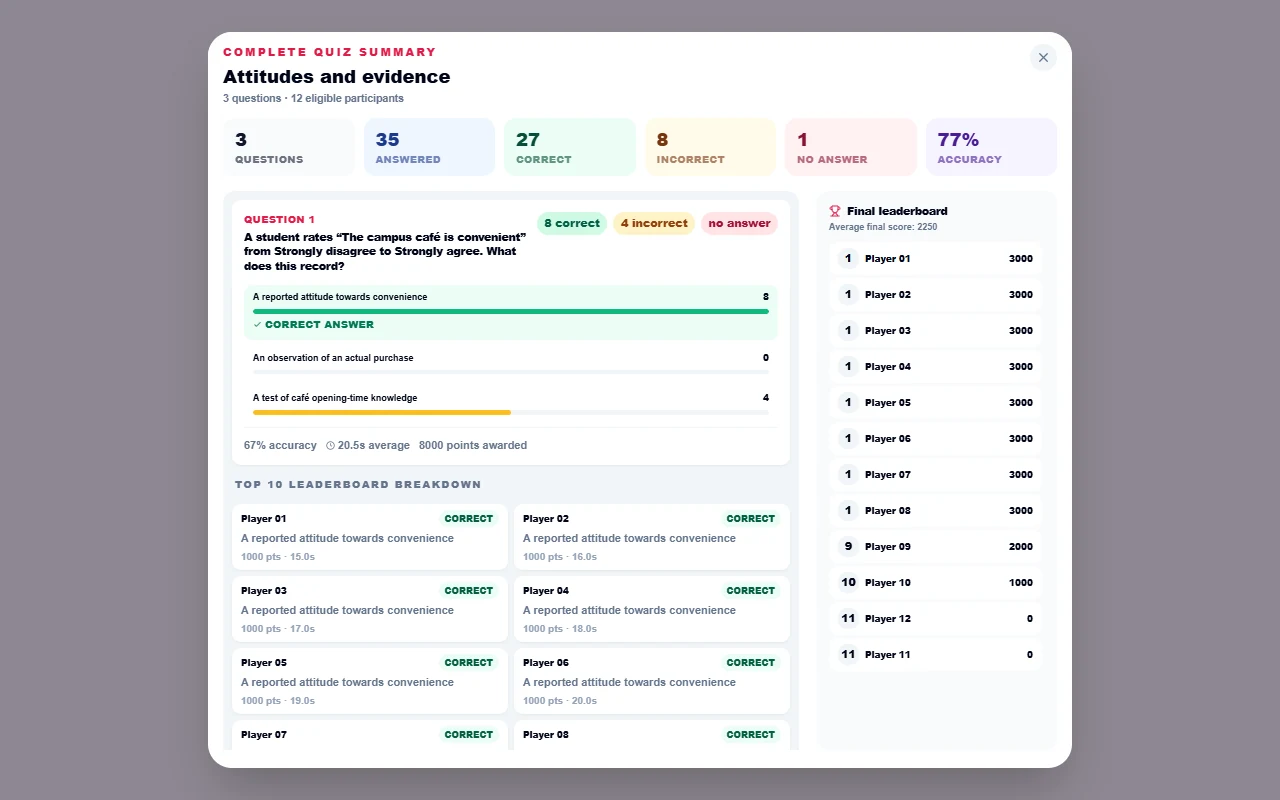Click the 'Attitudes and evidence' title
Screen dimensions: 1280x800
[x=337, y=77]
